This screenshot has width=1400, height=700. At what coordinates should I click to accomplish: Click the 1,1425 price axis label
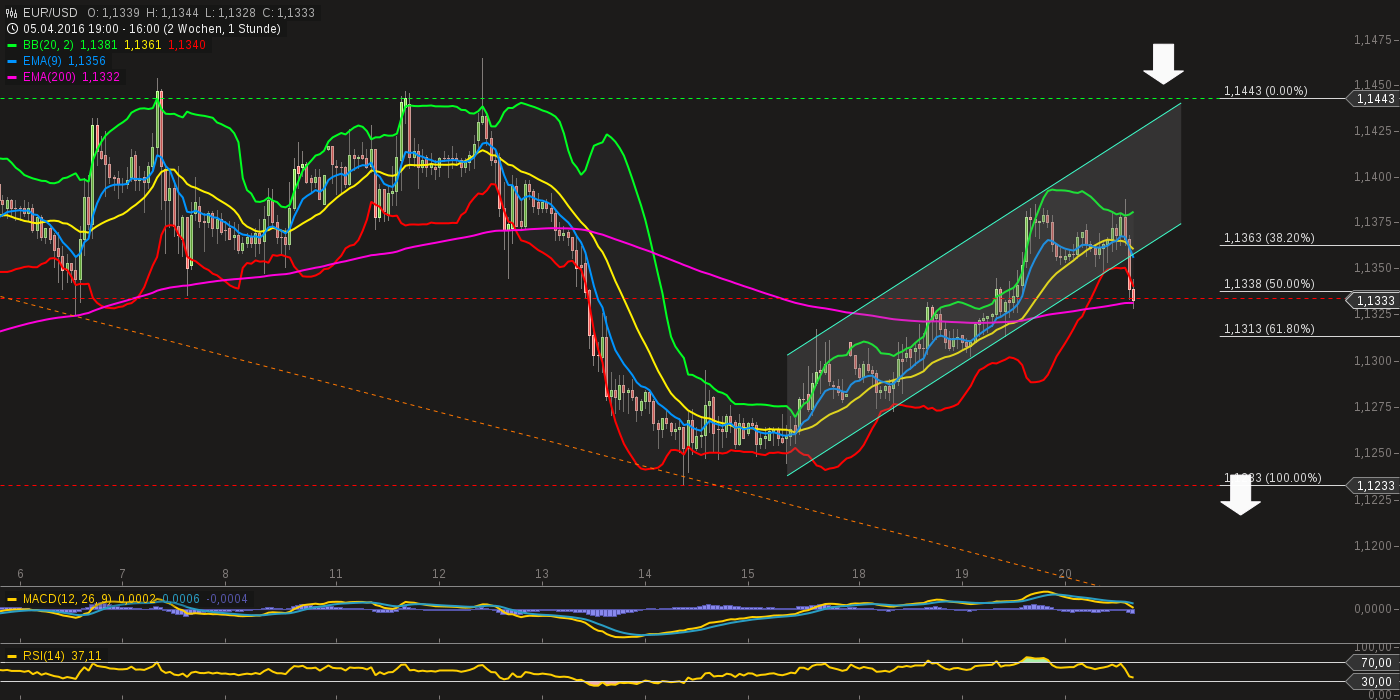[x=1372, y=131]
